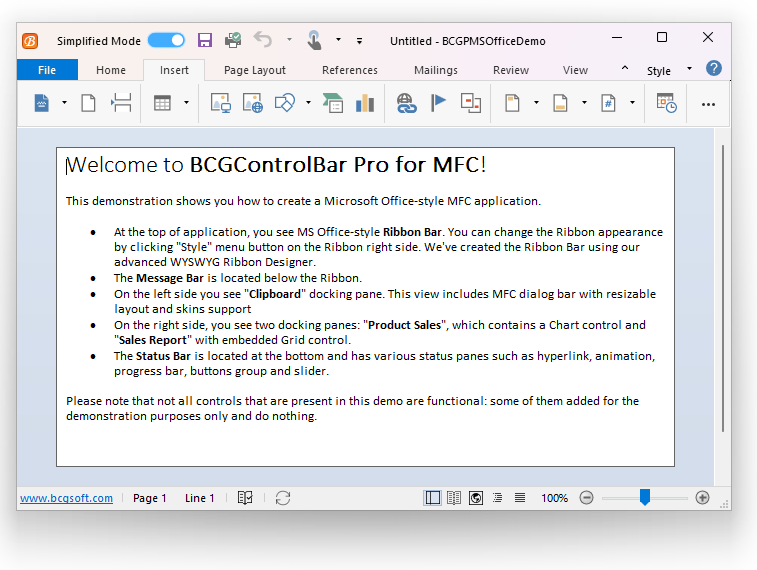Click the Blank Page icon

click(x=88, y=103)
